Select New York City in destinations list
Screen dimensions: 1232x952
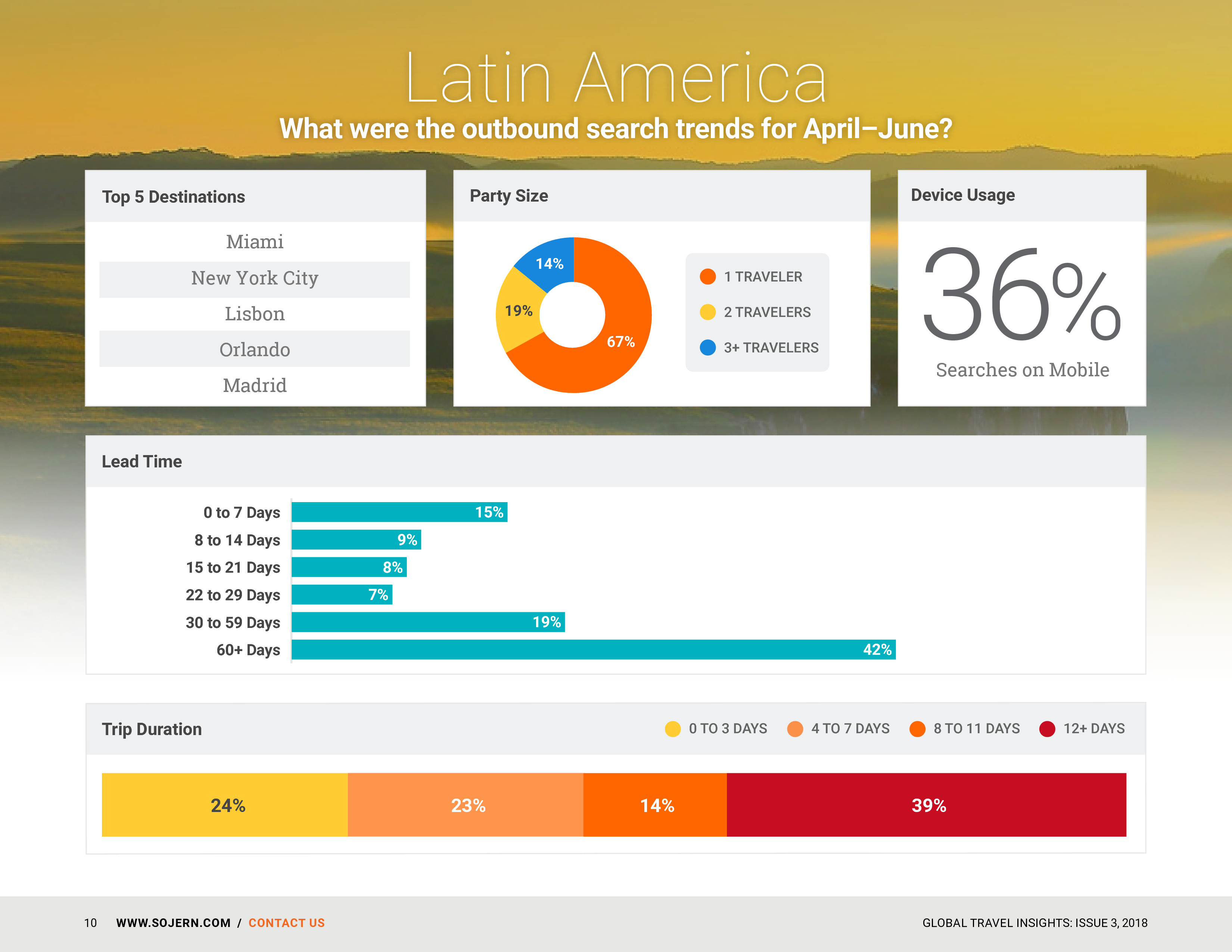[254, 279]
